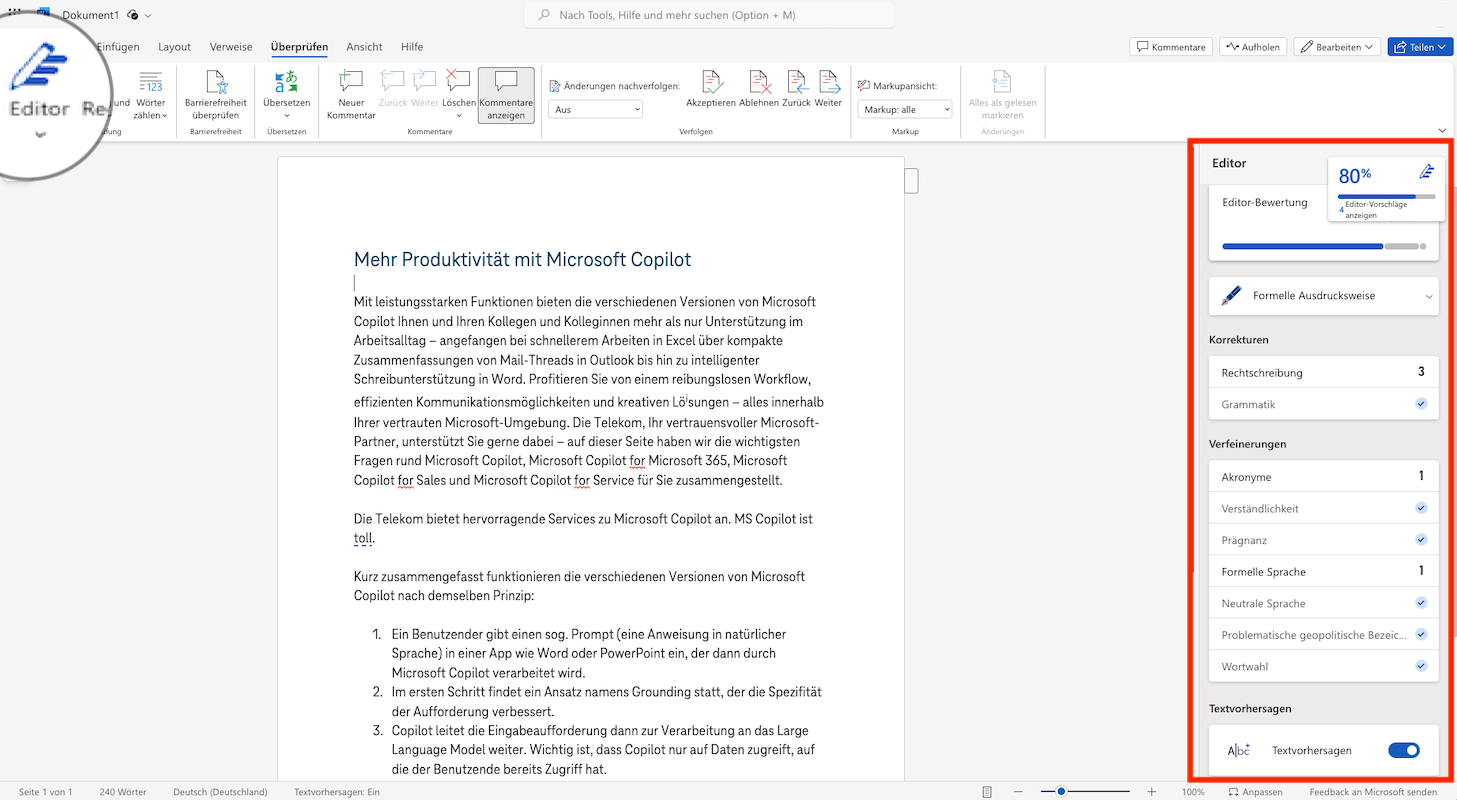Screen dimensions: 1457x800
Task: Open Änderungen nachverfolgen dropdown showing Aus
Action: 595,109
